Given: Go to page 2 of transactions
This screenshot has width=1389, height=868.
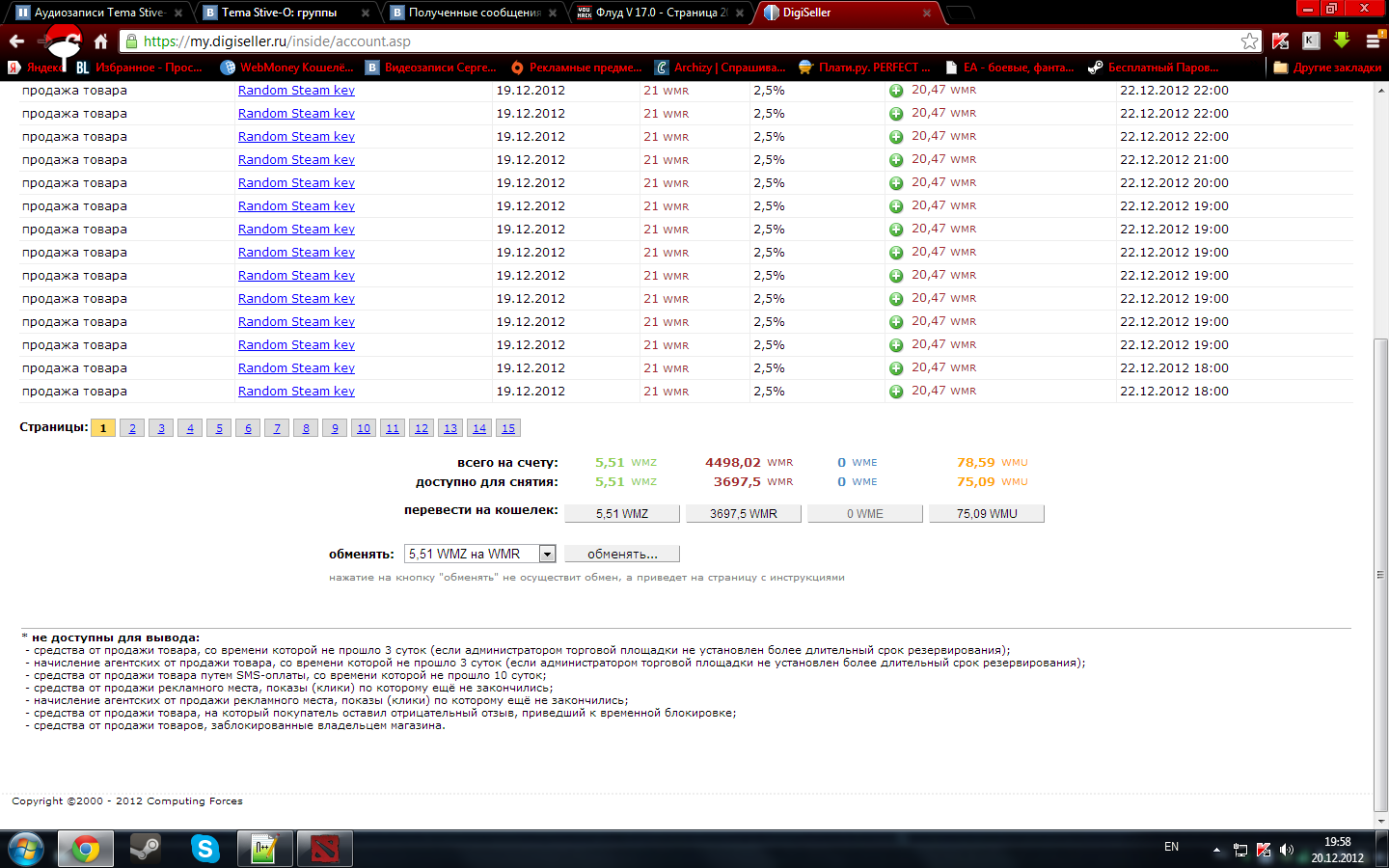Looking at the screenshot, I should click(x=132, y=428).
